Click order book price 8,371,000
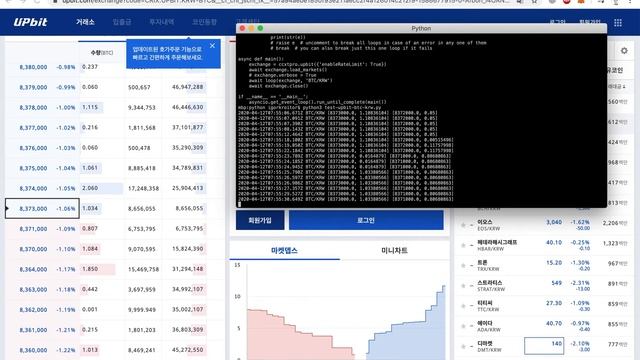The width and height of the screenshot is (640, 360). (33, 229)
